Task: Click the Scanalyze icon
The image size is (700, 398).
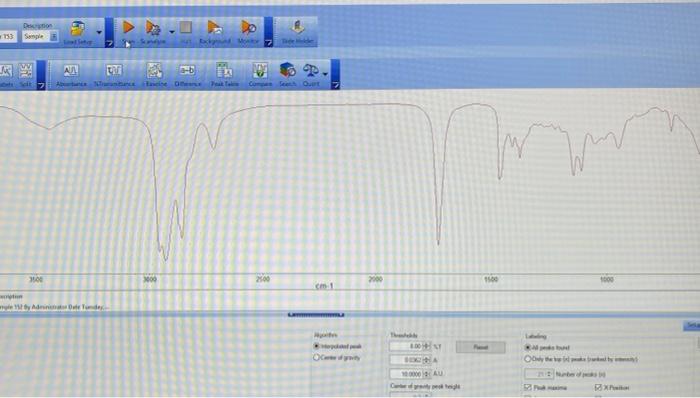Action: pos(153,28)
